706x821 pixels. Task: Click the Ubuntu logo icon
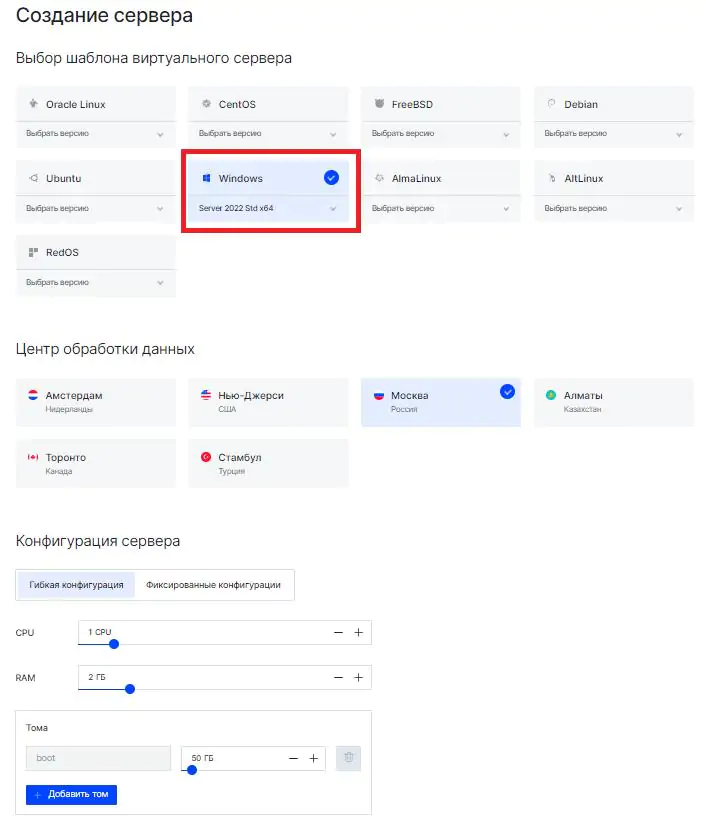tap(34, 178)
